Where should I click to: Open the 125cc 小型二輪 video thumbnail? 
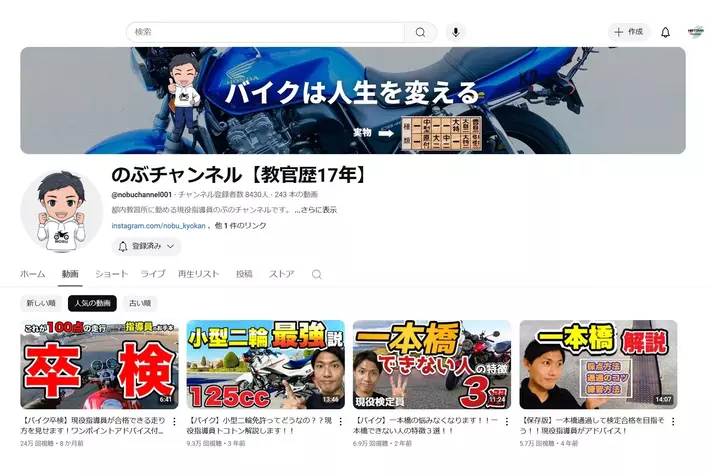click(265, 364)
